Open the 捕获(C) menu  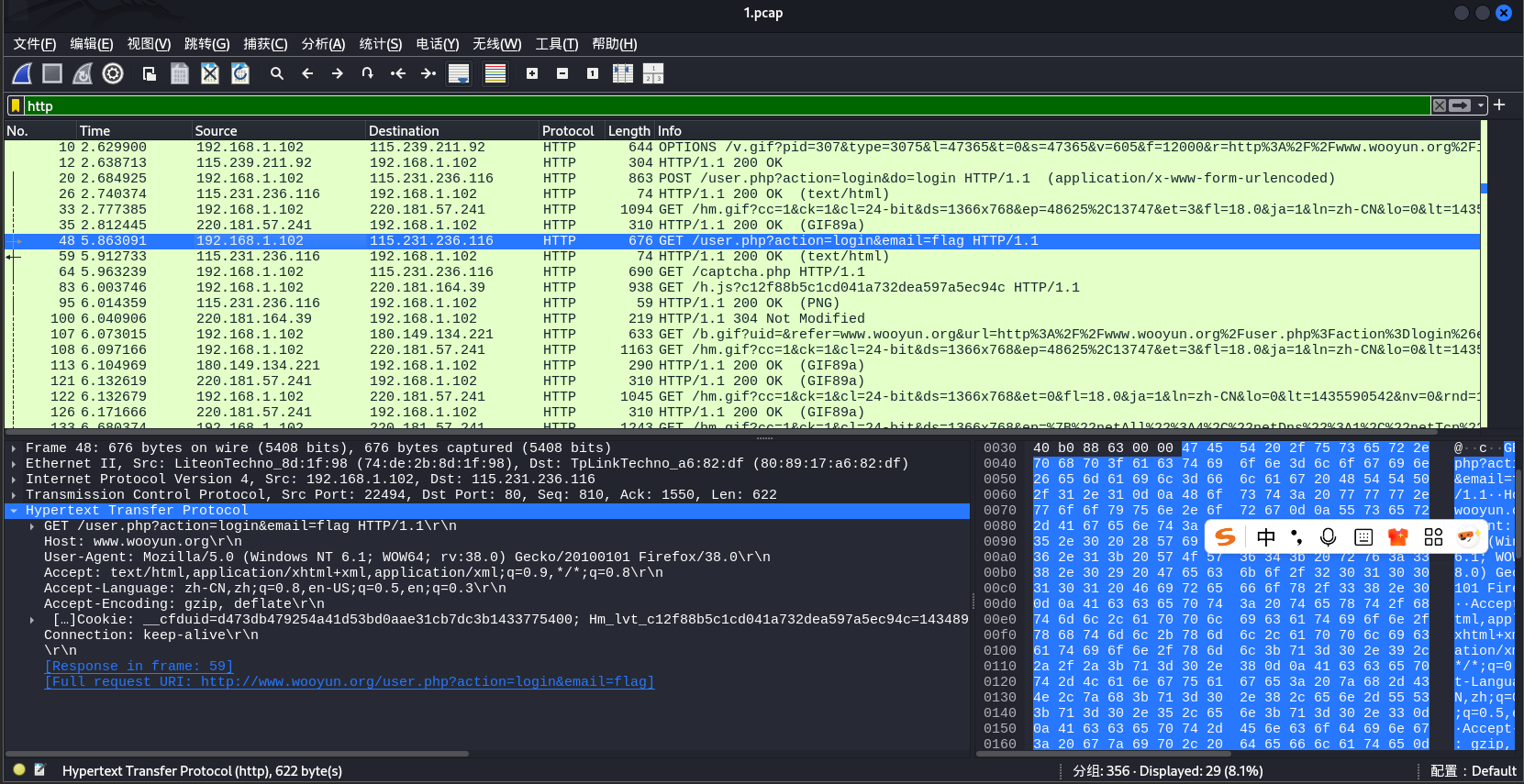pyautogui.click(x=265, y=44)
